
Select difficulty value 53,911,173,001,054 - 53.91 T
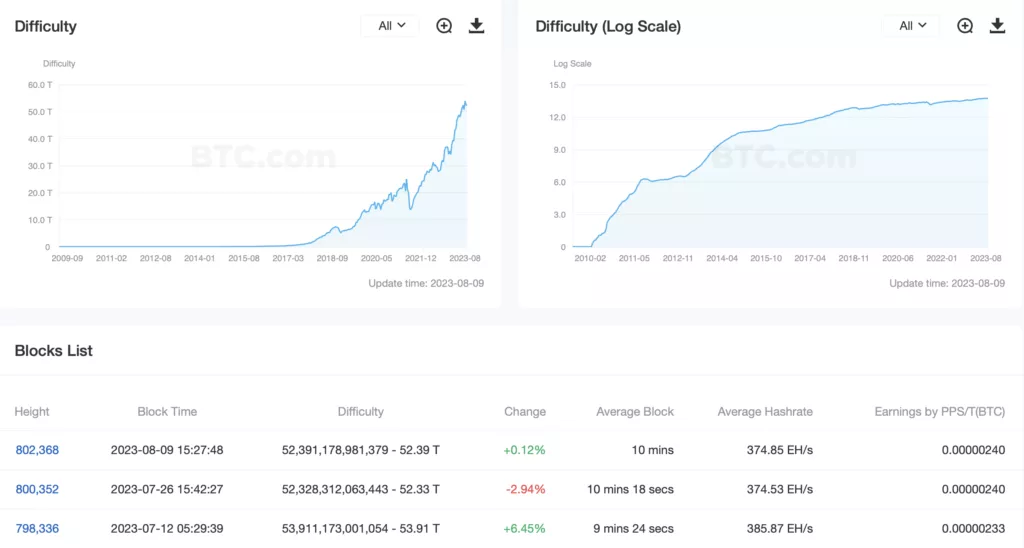click(360, 528)
